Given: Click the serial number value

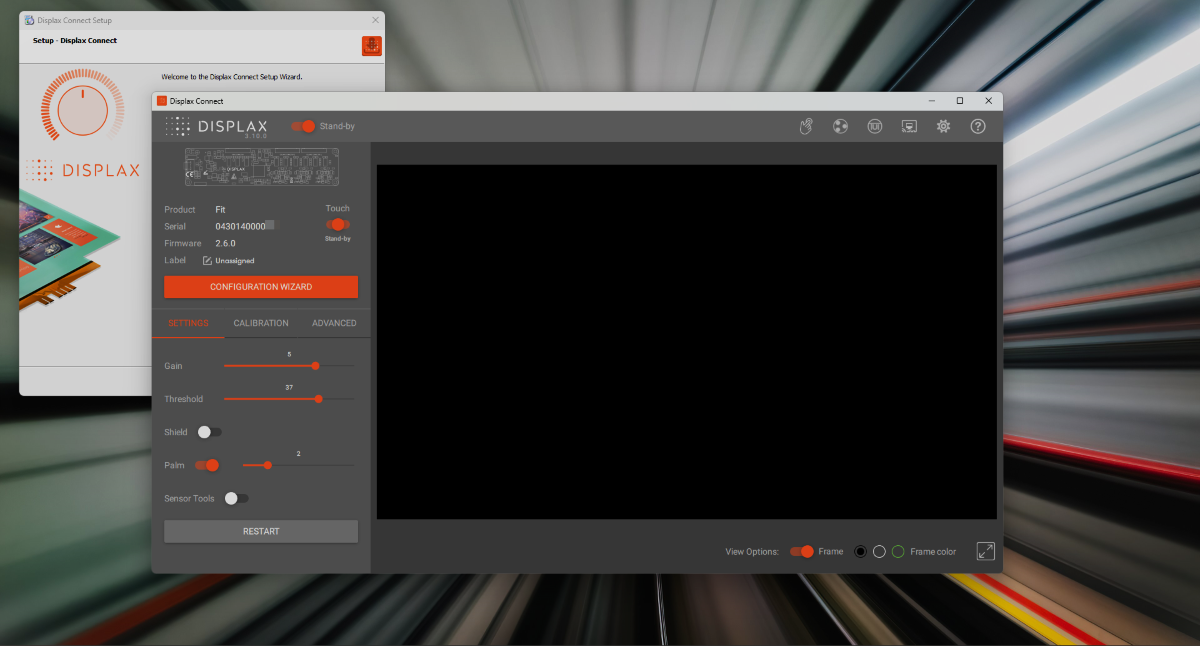Looking at the screenshot, I should [245, 226].
